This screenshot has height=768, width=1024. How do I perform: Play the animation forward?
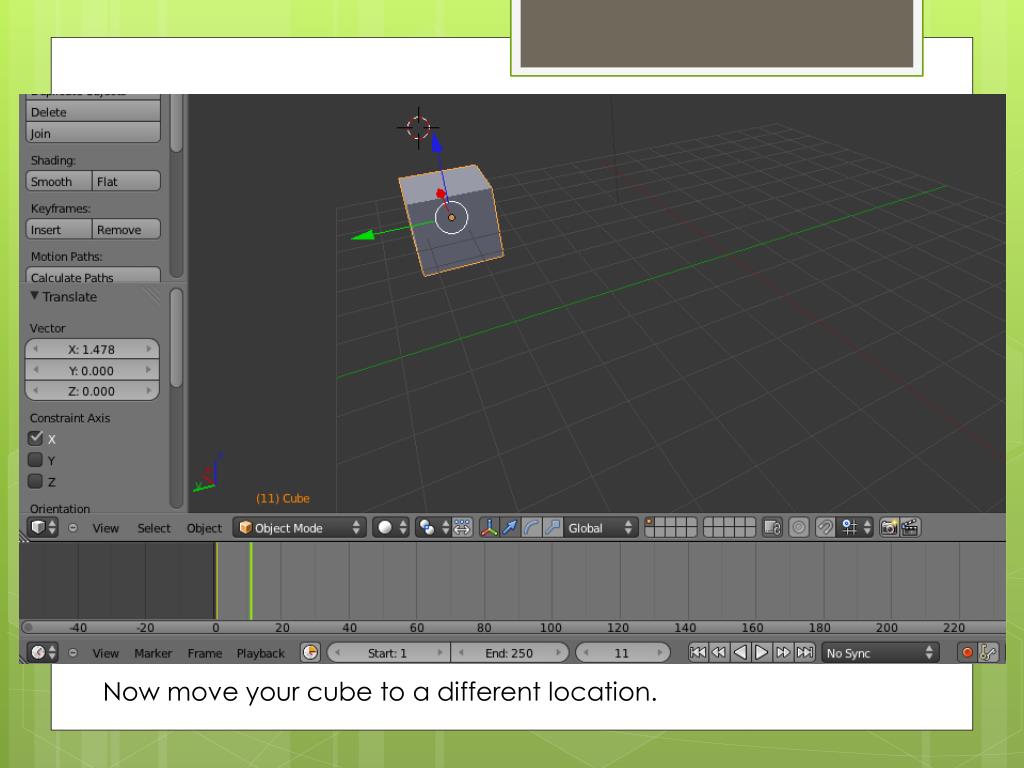tap(761, 653)
